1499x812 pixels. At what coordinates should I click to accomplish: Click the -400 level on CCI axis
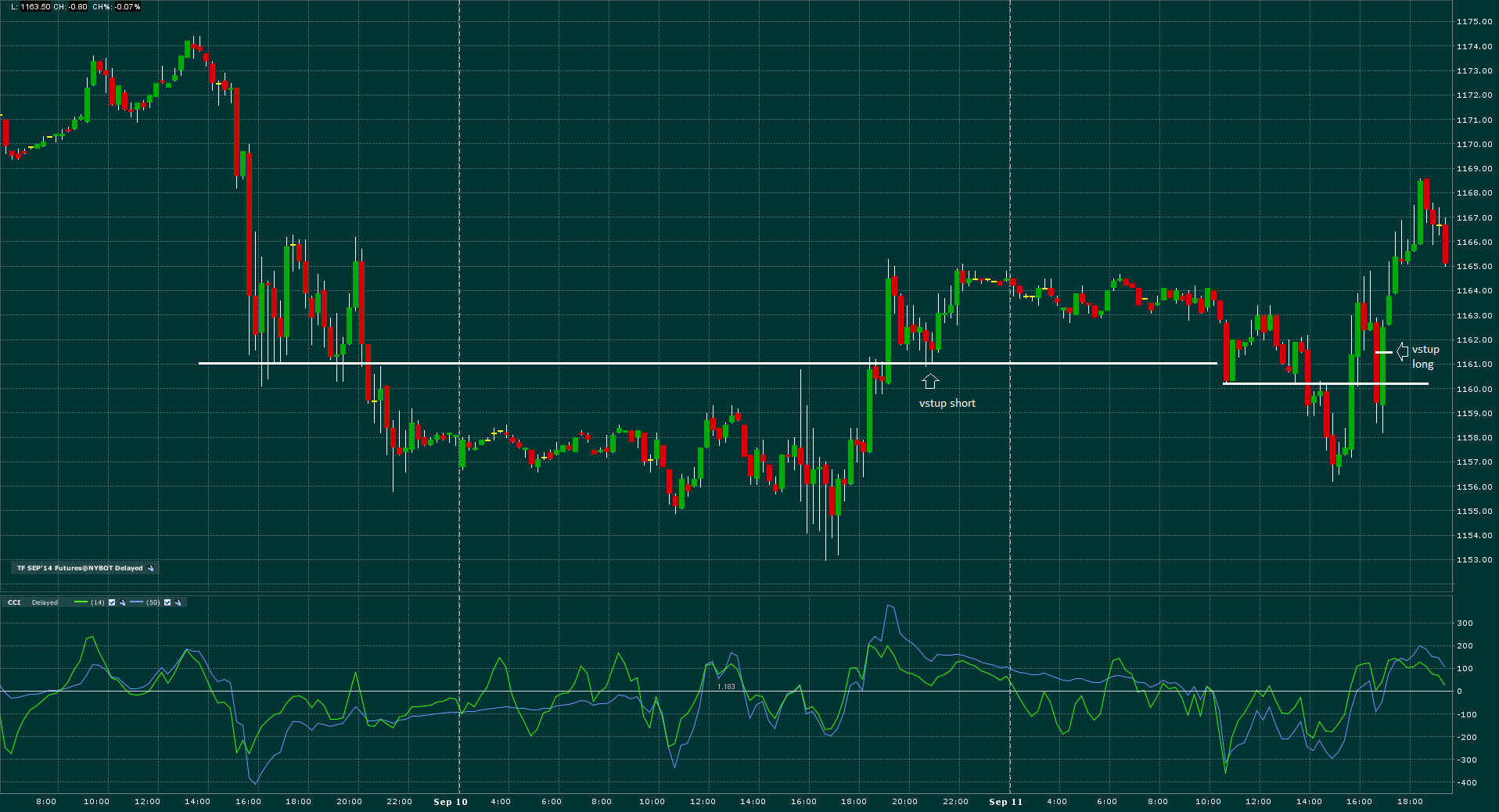[x=1467, y=783]
